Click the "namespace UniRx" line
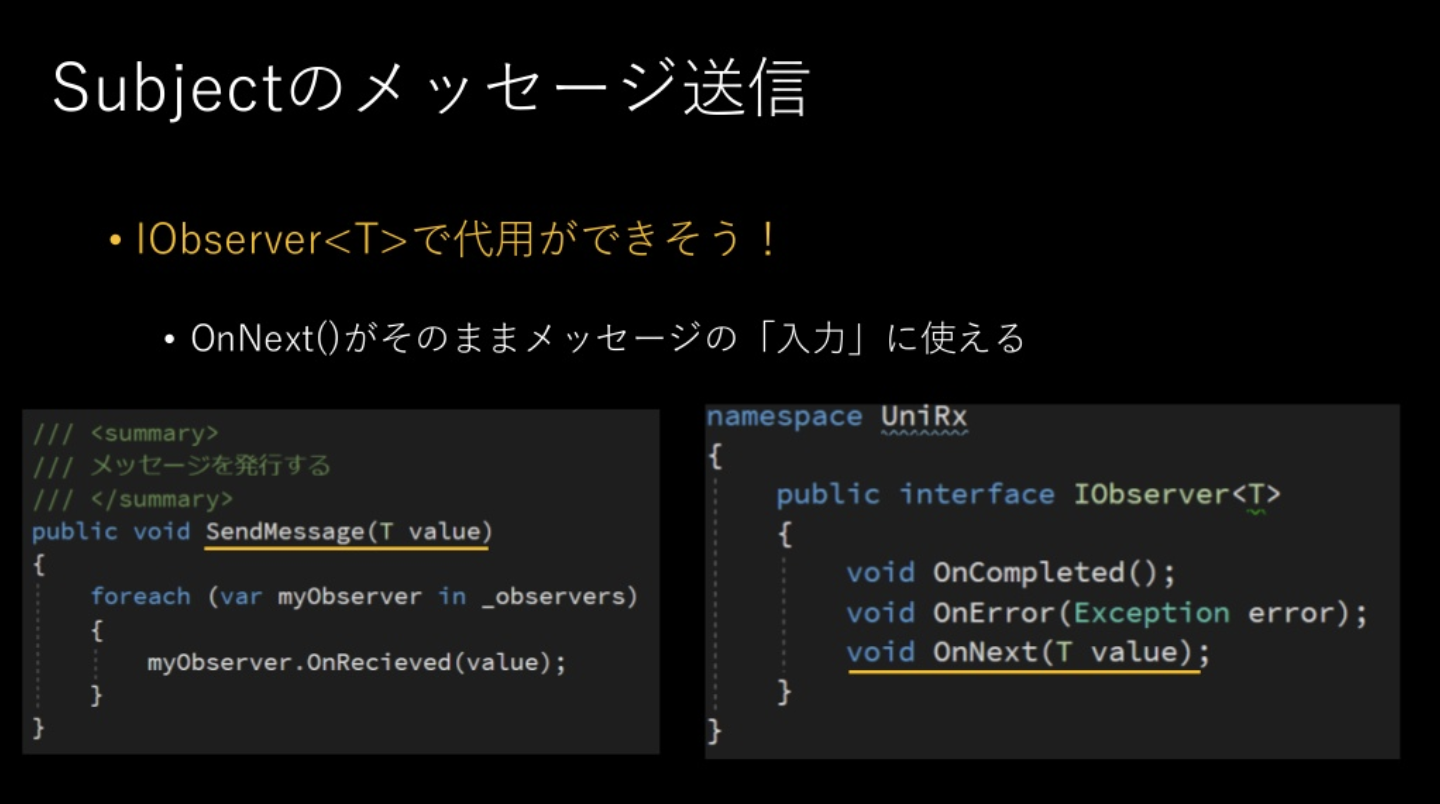 tap(837, 417)
